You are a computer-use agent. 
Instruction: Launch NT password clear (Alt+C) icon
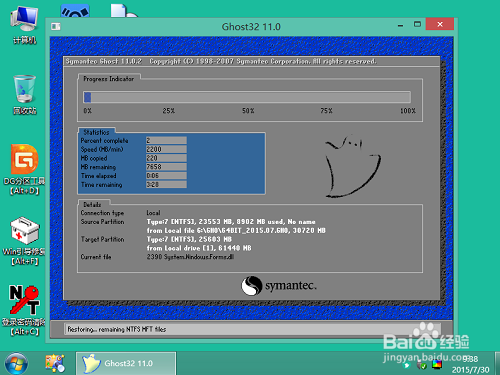coord(24,310)
